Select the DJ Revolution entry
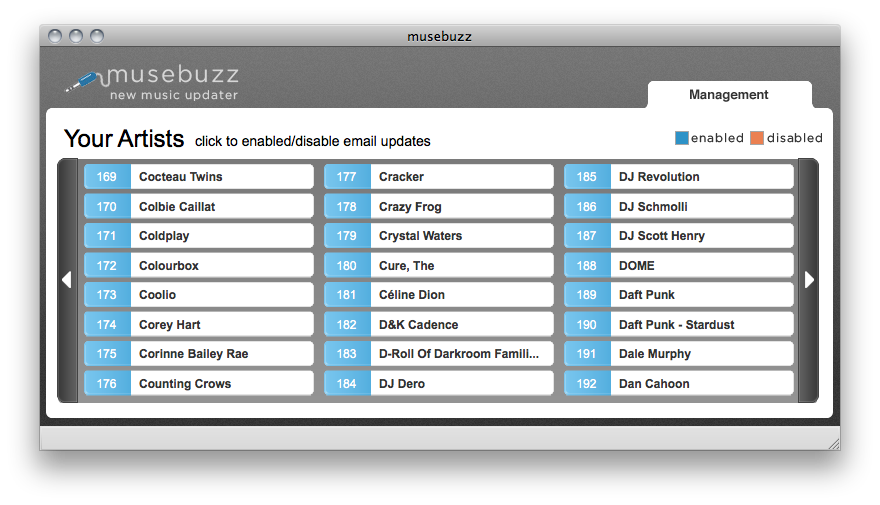Viewport: 880px width, 505px height. (679, 177)
